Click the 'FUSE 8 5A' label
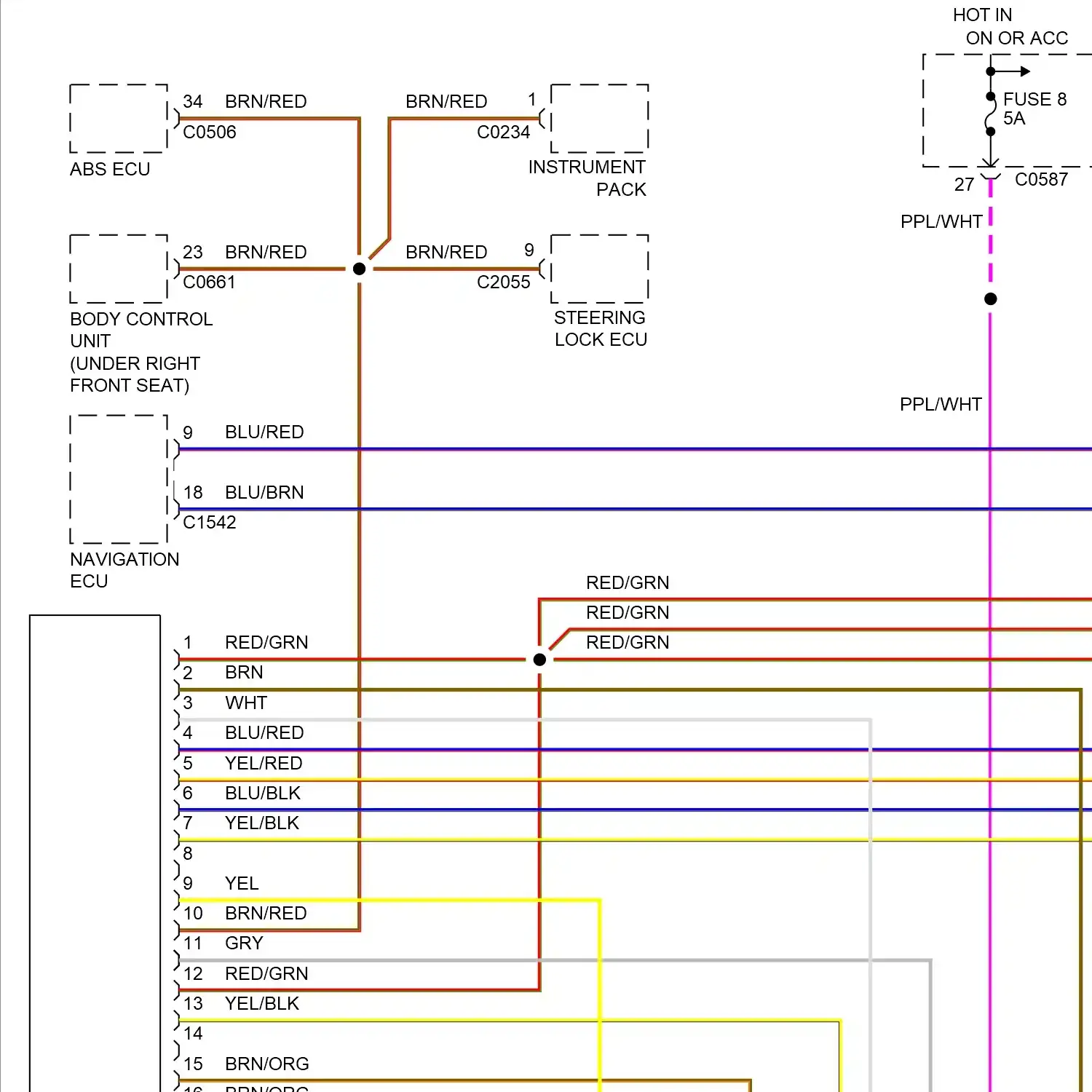The height and width of the screenshot is (1092, 1092). tap(1034, 108)
